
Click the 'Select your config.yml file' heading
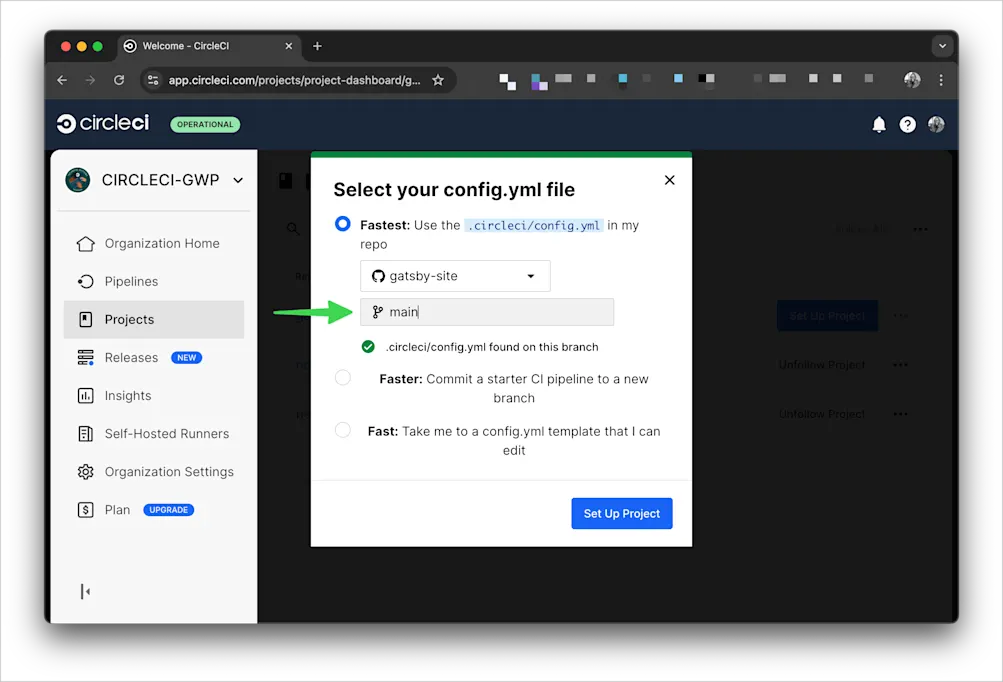454,189
